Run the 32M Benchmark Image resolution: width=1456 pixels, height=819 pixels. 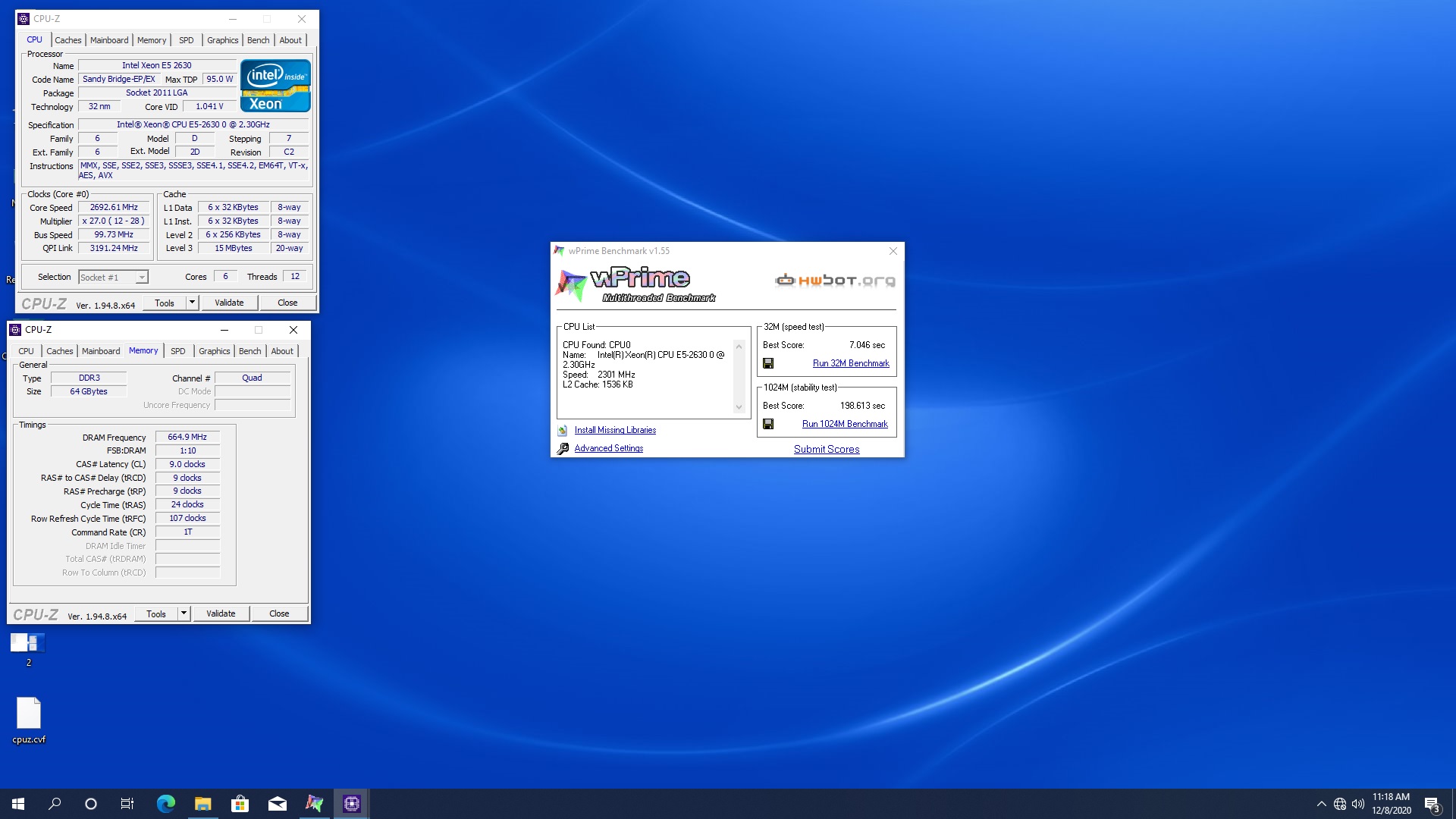(851, 363)
